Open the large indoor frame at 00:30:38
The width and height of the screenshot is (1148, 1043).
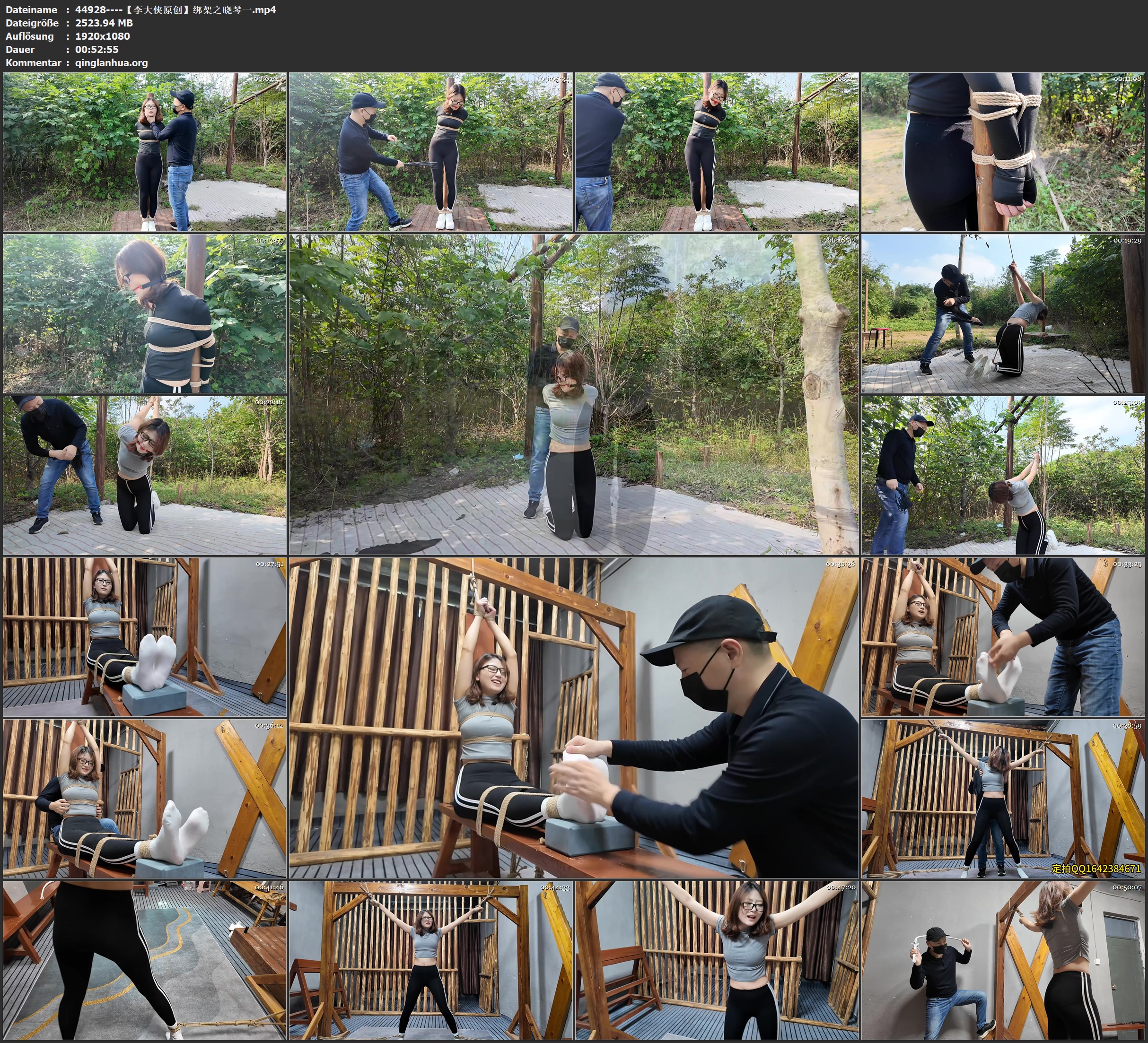point(573,717)
